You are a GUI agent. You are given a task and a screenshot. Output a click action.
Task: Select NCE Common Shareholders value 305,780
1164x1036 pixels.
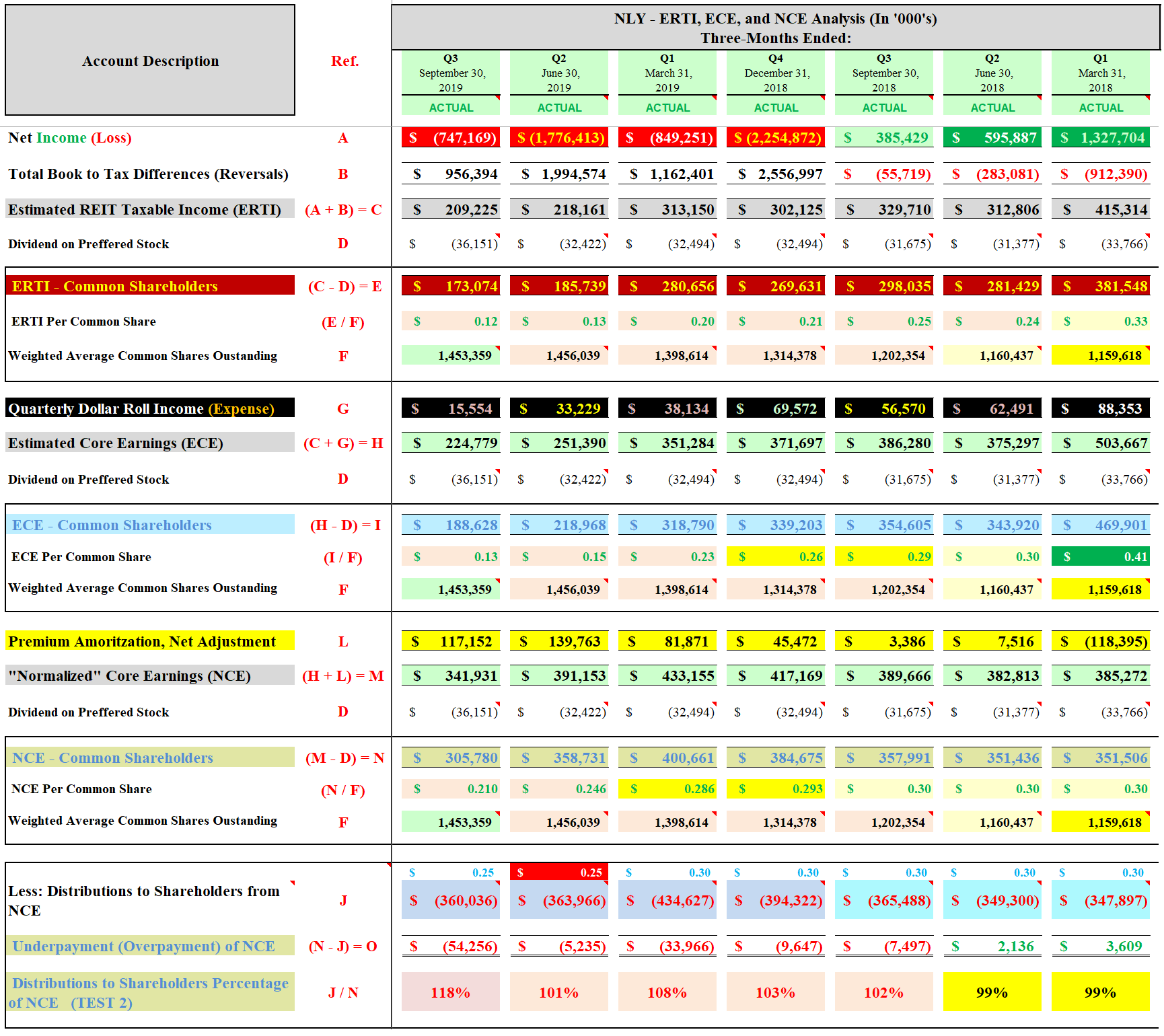pyautogui.click(x=451, y=758)
